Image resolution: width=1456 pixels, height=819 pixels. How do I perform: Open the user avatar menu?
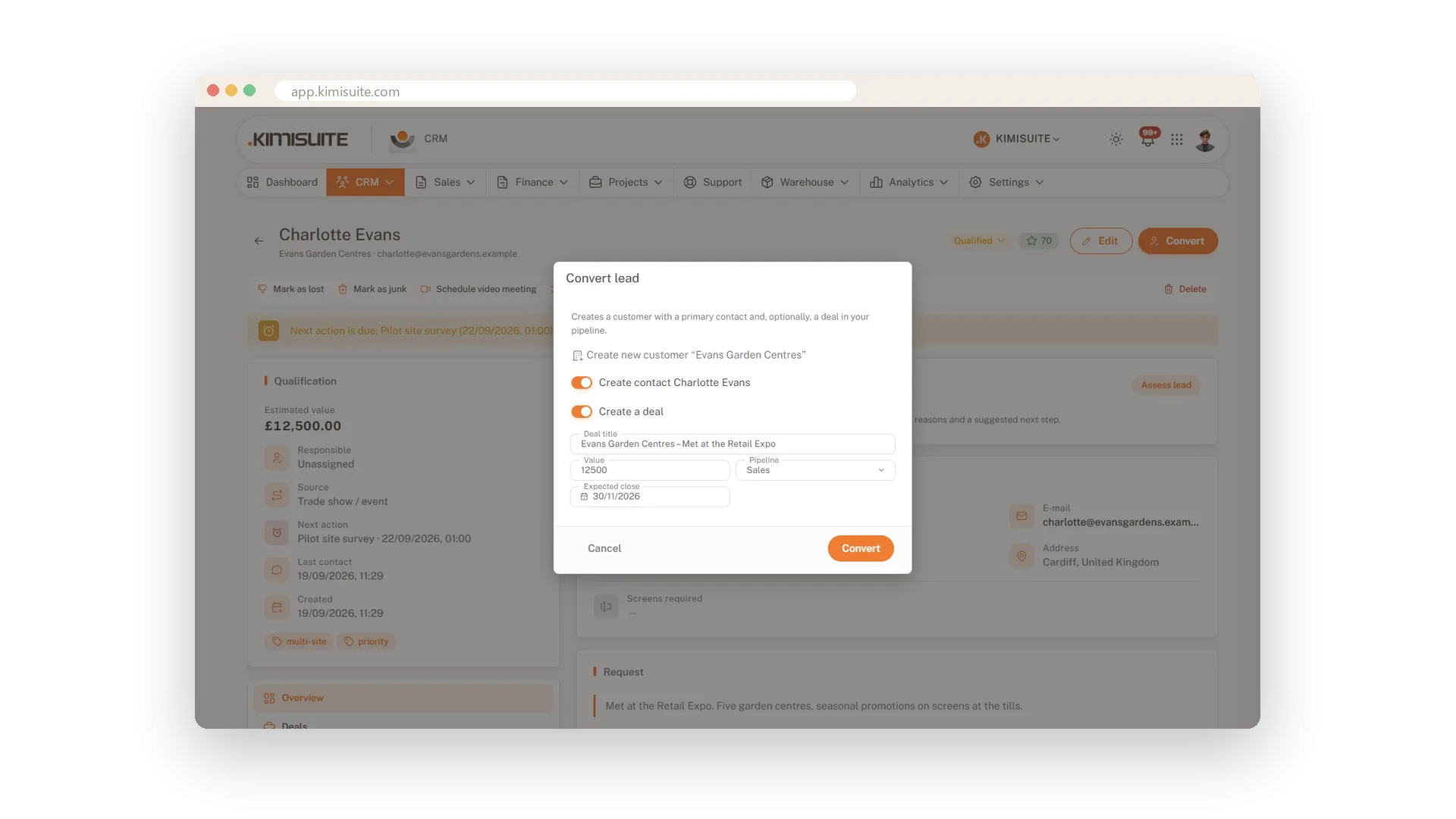point(1205,140)
